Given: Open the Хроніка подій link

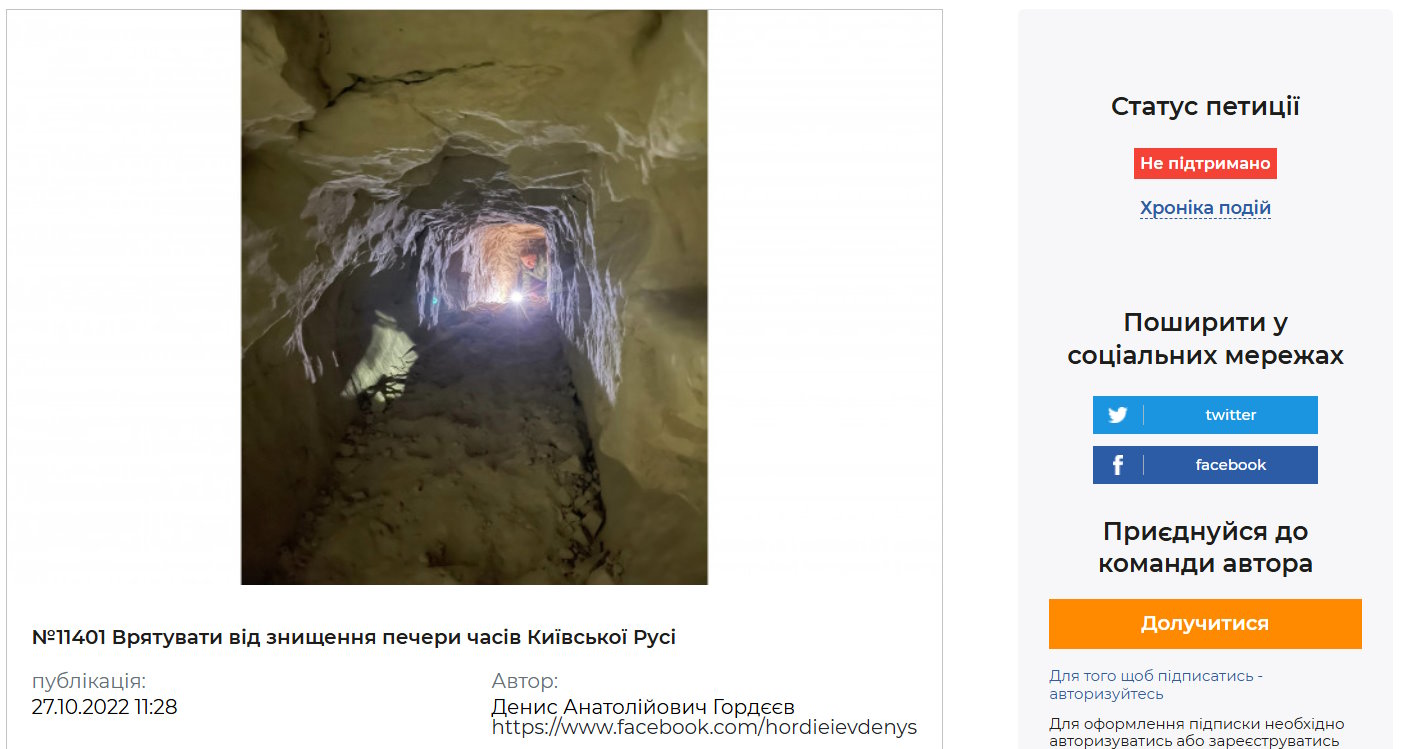Looking at the screenshot, I should 1205,208.
